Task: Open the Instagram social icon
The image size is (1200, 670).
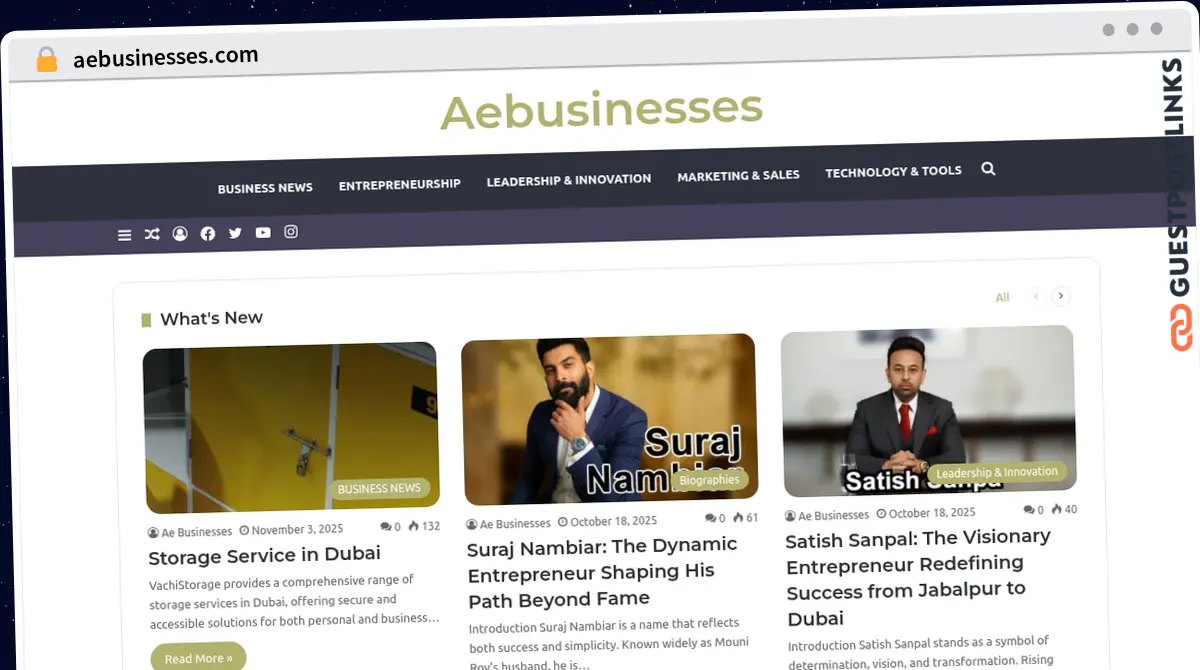Action: click(x=291, y=231)
